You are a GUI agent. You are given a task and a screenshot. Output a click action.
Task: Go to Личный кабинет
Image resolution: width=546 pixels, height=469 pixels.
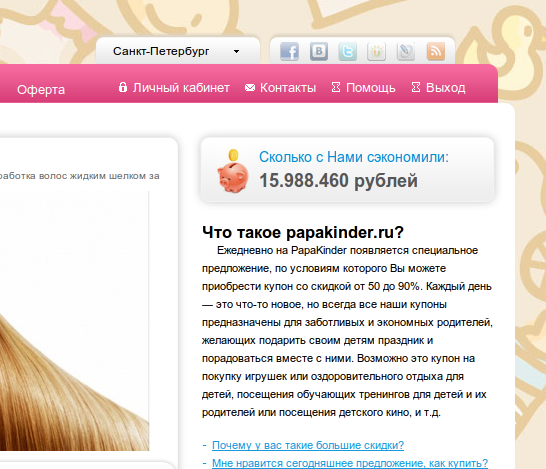pyautogui.click(x=181, y=88)
